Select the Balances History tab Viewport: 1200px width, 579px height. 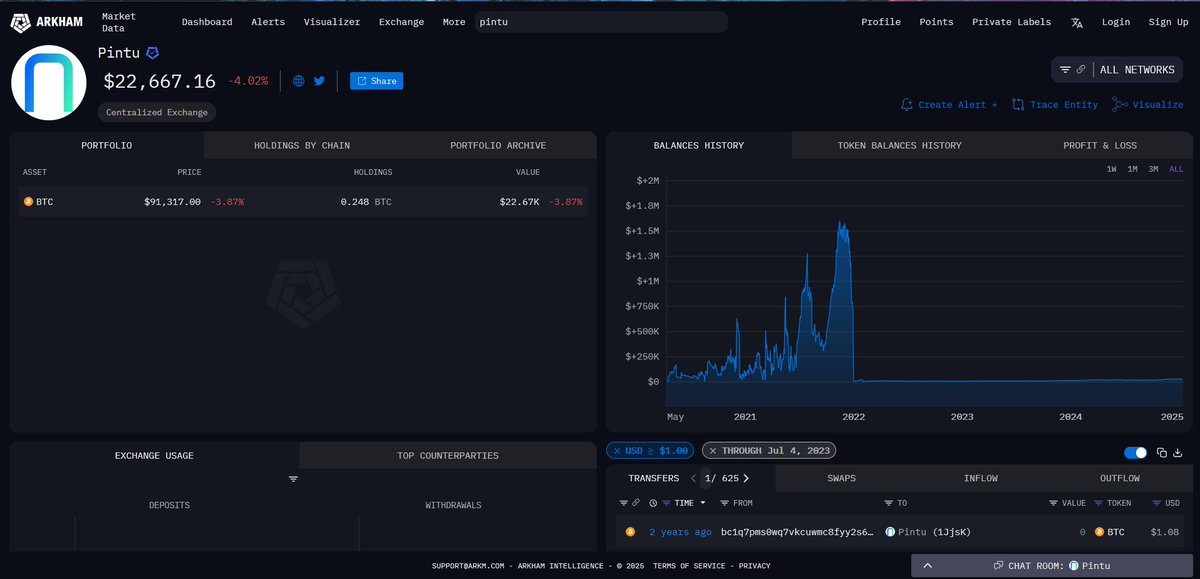click(x=699, y=145)
